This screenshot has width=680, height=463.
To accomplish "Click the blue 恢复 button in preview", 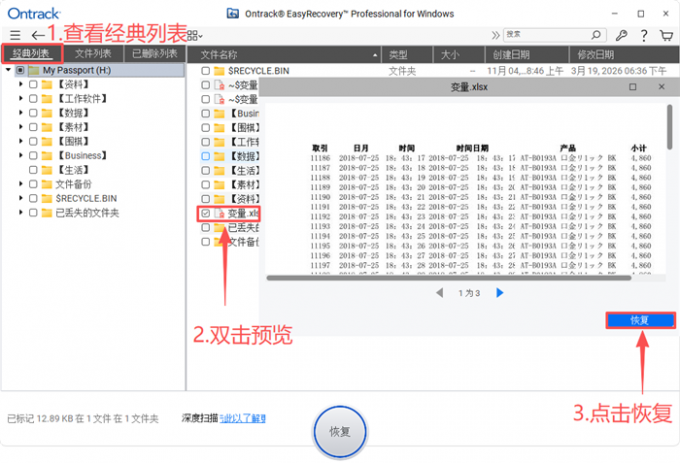I will coord(640,320).
